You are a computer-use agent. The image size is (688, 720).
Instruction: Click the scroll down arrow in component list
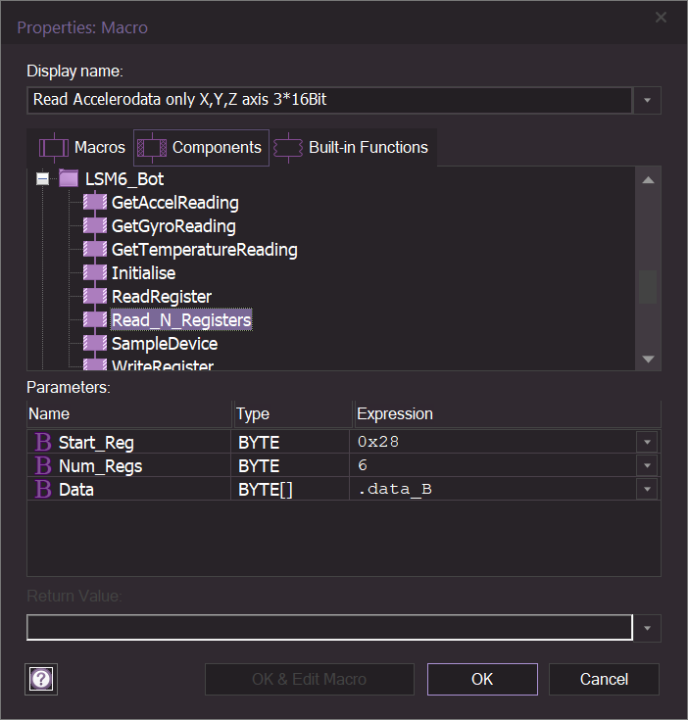(x=648, y=359)
